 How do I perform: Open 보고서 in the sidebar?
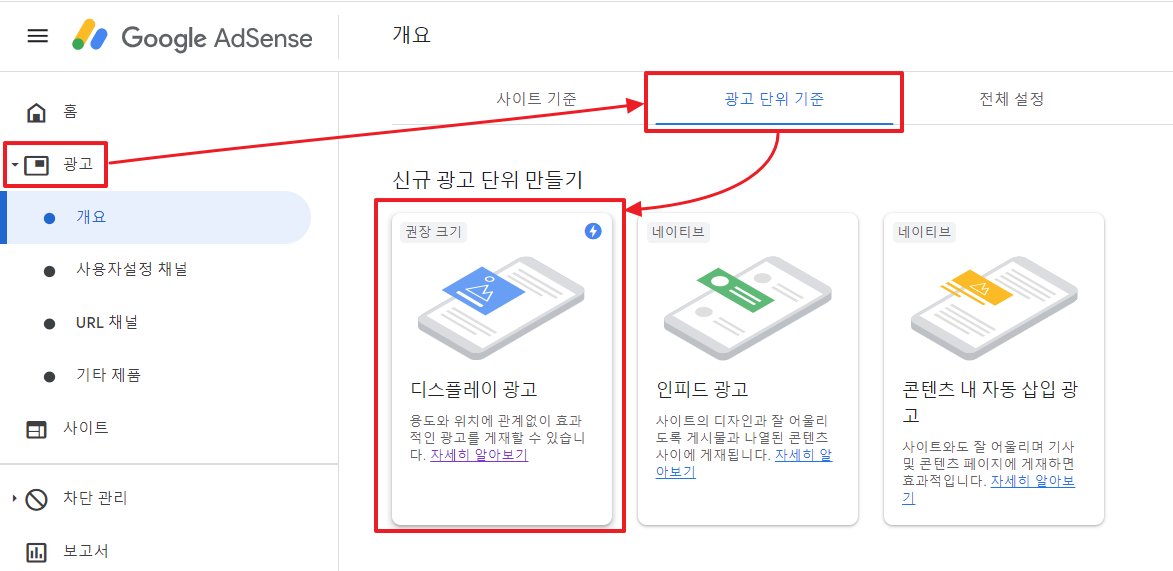pos(85,552)
